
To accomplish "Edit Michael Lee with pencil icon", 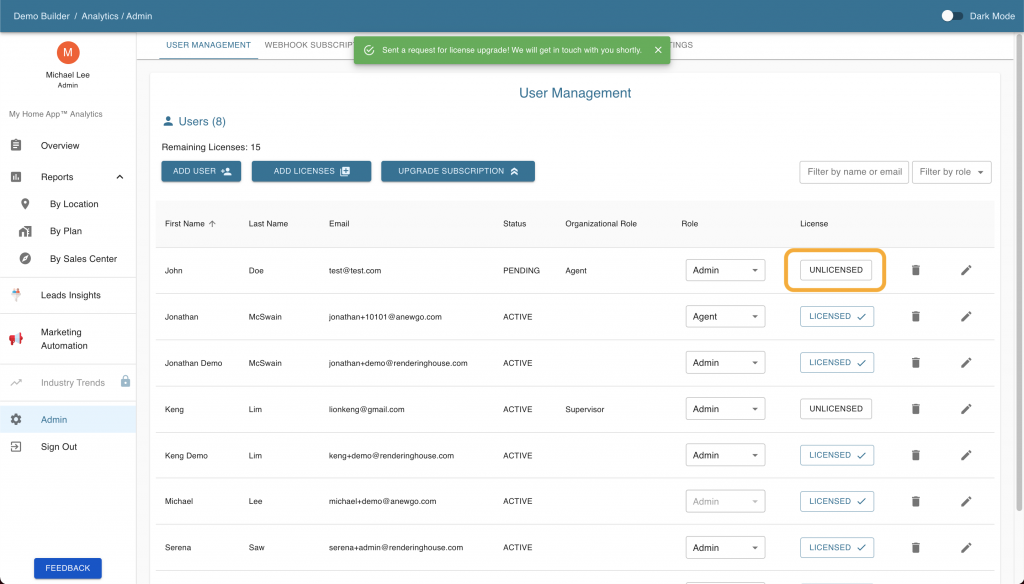I will 966,501.
